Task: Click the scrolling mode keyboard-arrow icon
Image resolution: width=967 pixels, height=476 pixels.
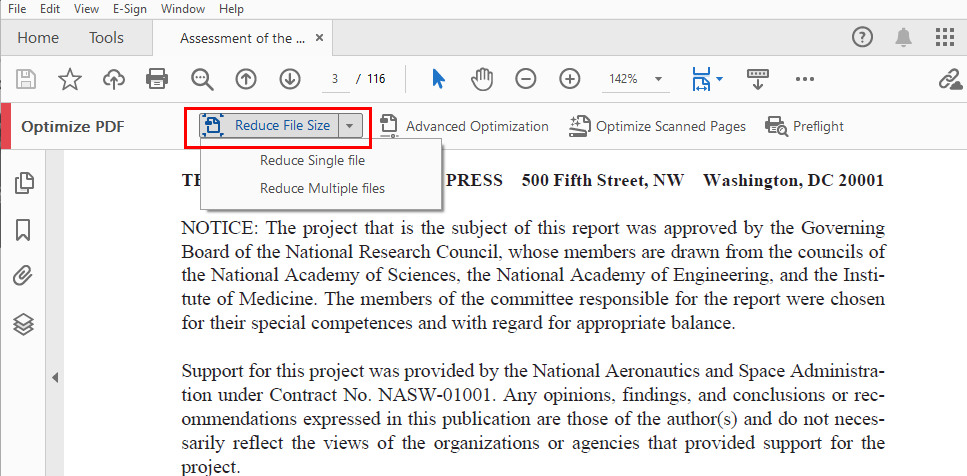Action: tap(759, 79)
